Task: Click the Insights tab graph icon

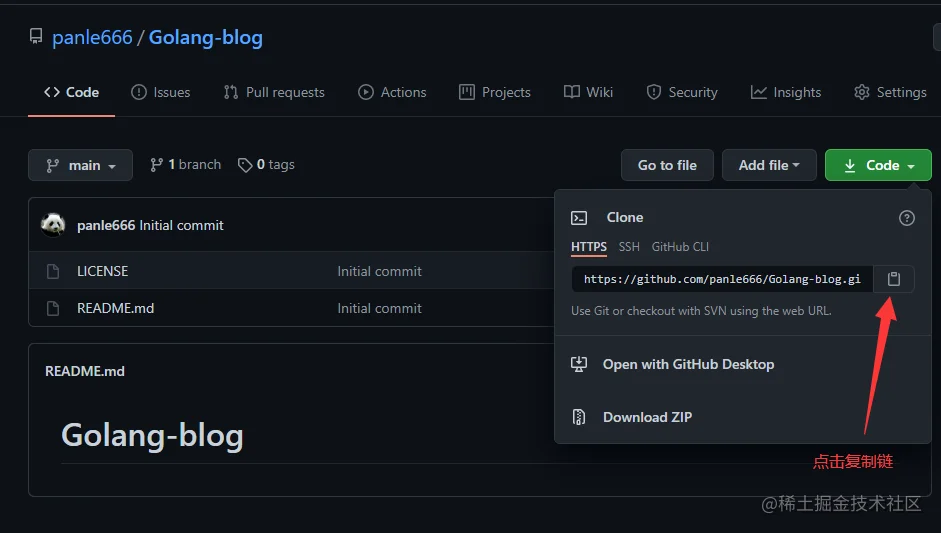Action: click(759, 92)
